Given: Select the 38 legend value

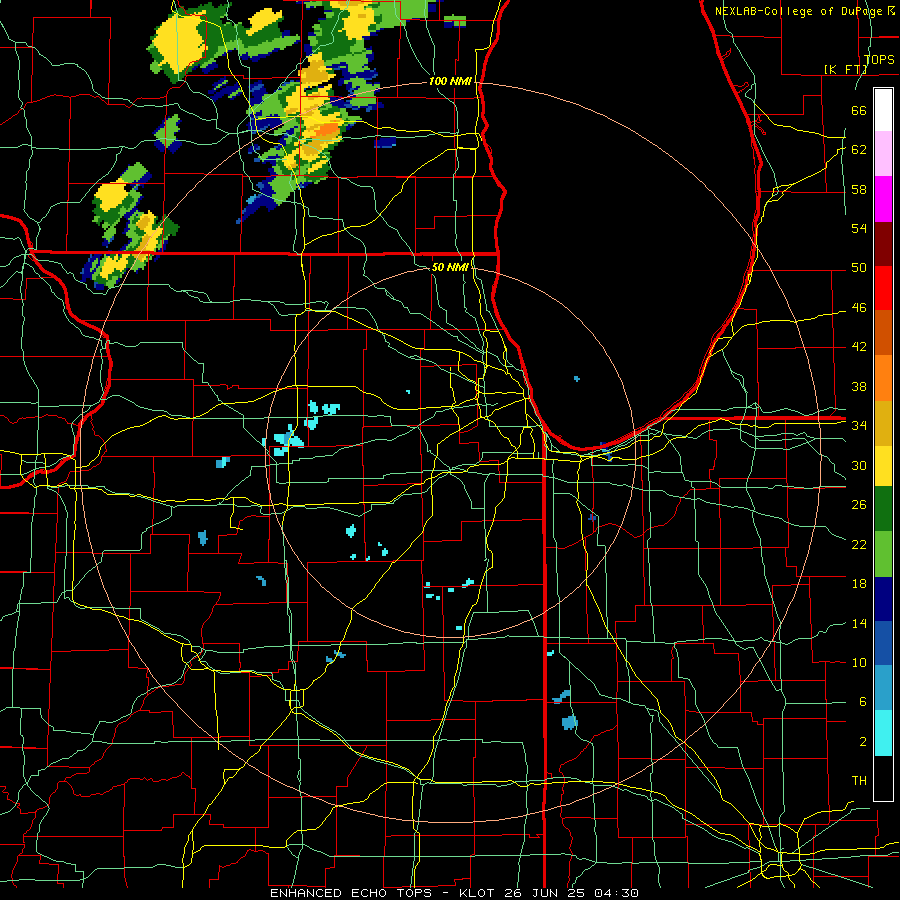Looking at the screenshot, I should 859,387.
